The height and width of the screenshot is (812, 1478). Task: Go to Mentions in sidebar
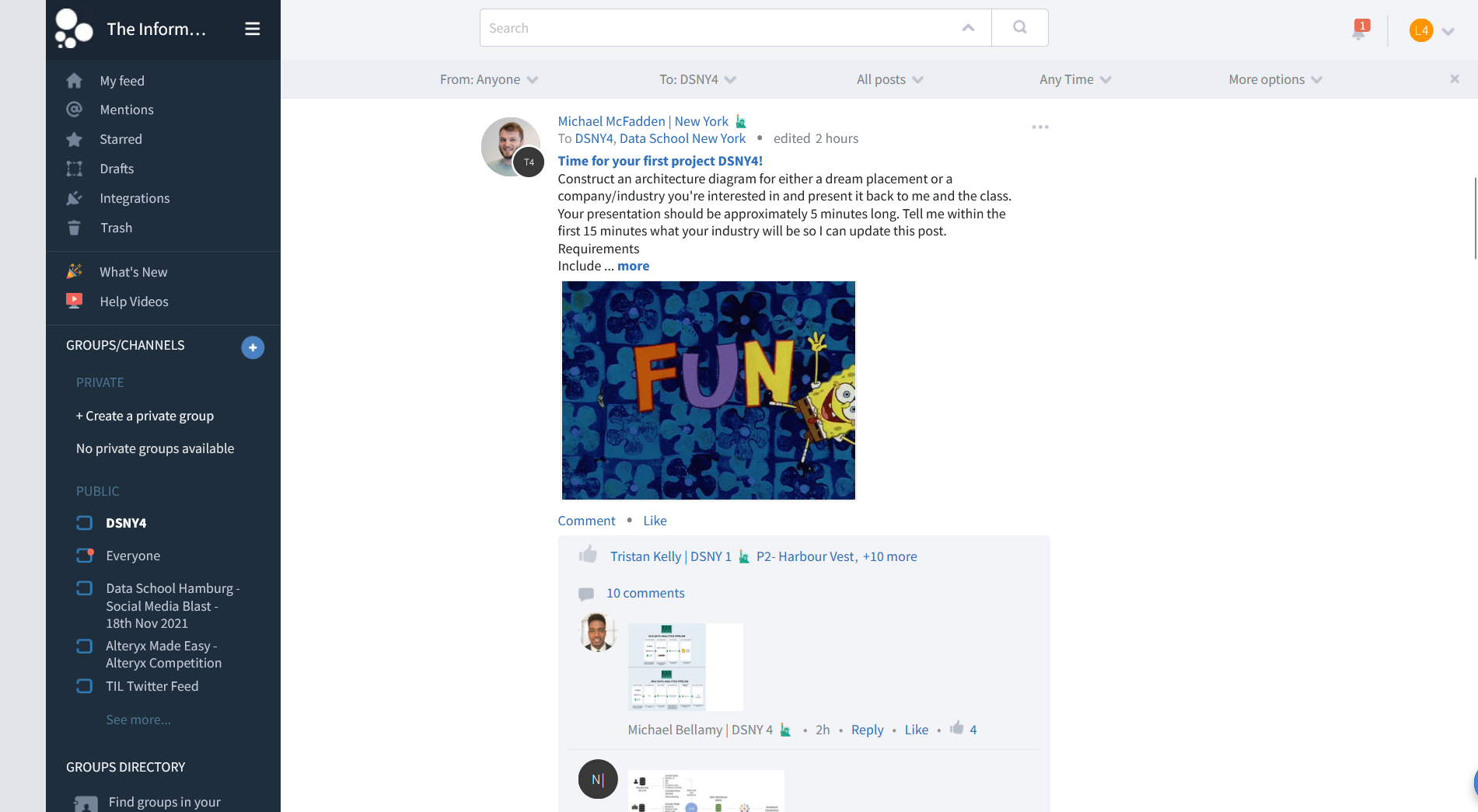tap(126, 110)
